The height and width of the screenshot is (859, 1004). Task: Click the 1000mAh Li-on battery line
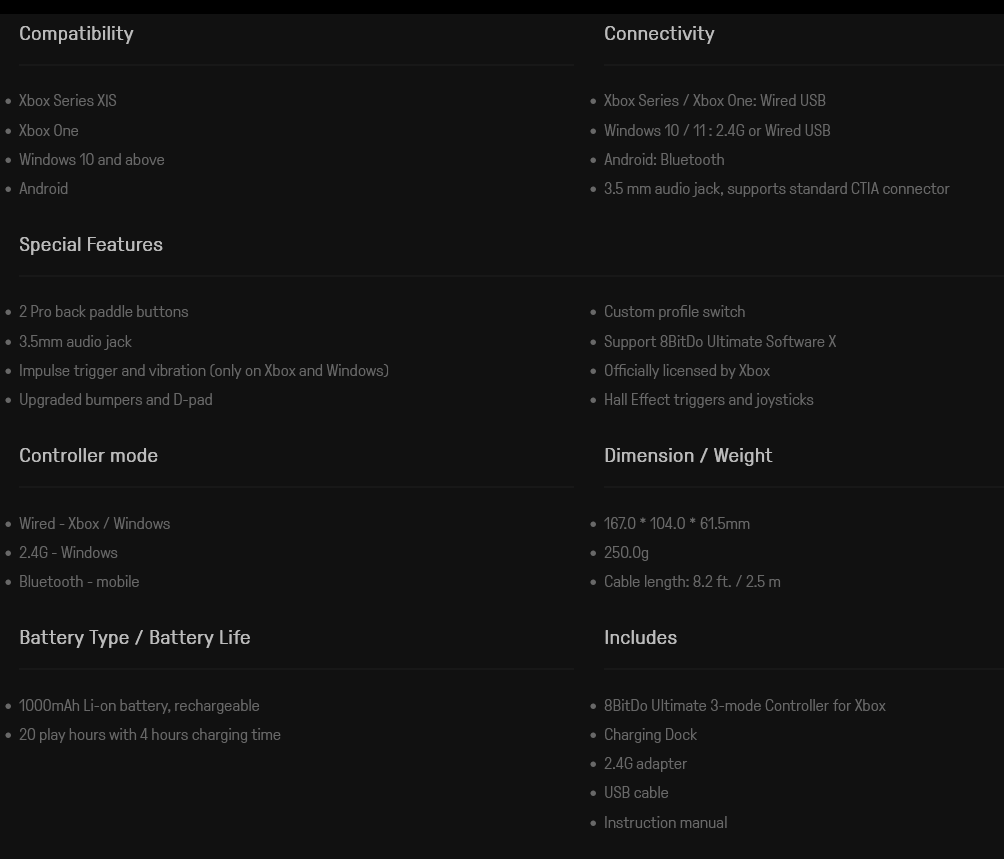coord(139,705)
